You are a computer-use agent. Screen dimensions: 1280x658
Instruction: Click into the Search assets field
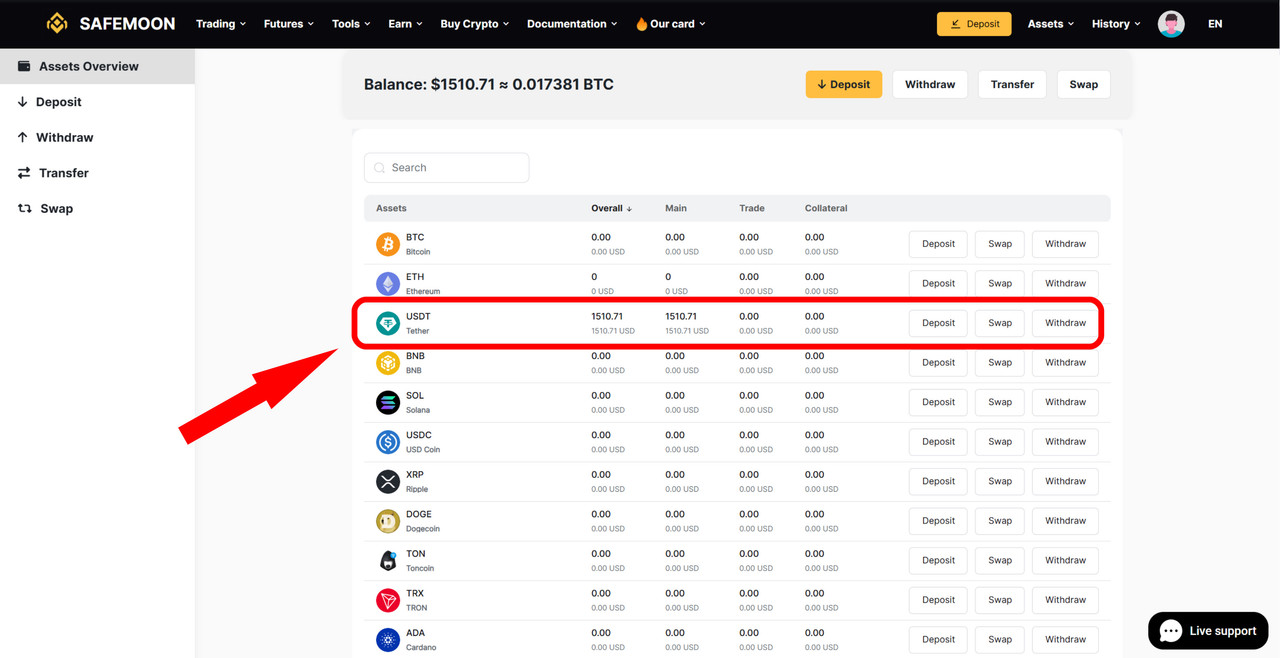[x=446, y=168]
